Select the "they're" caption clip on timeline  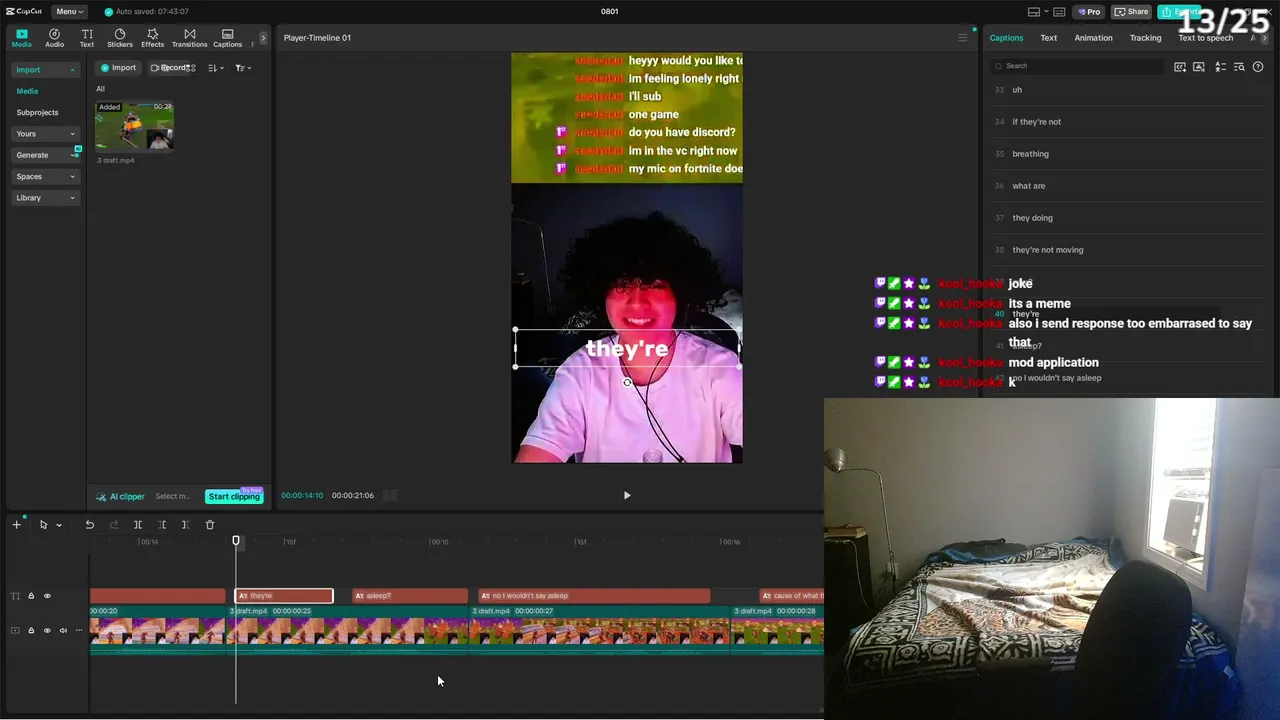(284, 596)
